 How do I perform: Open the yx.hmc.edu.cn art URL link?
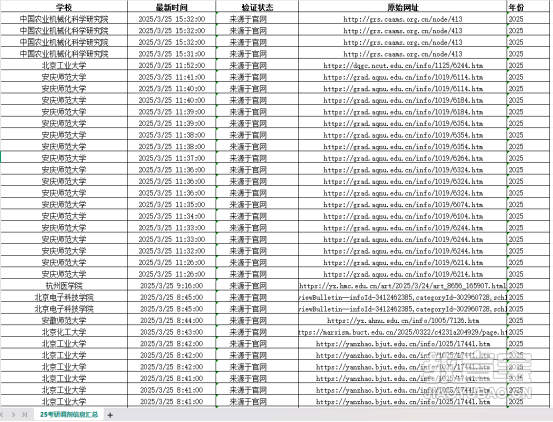(402, 286)
